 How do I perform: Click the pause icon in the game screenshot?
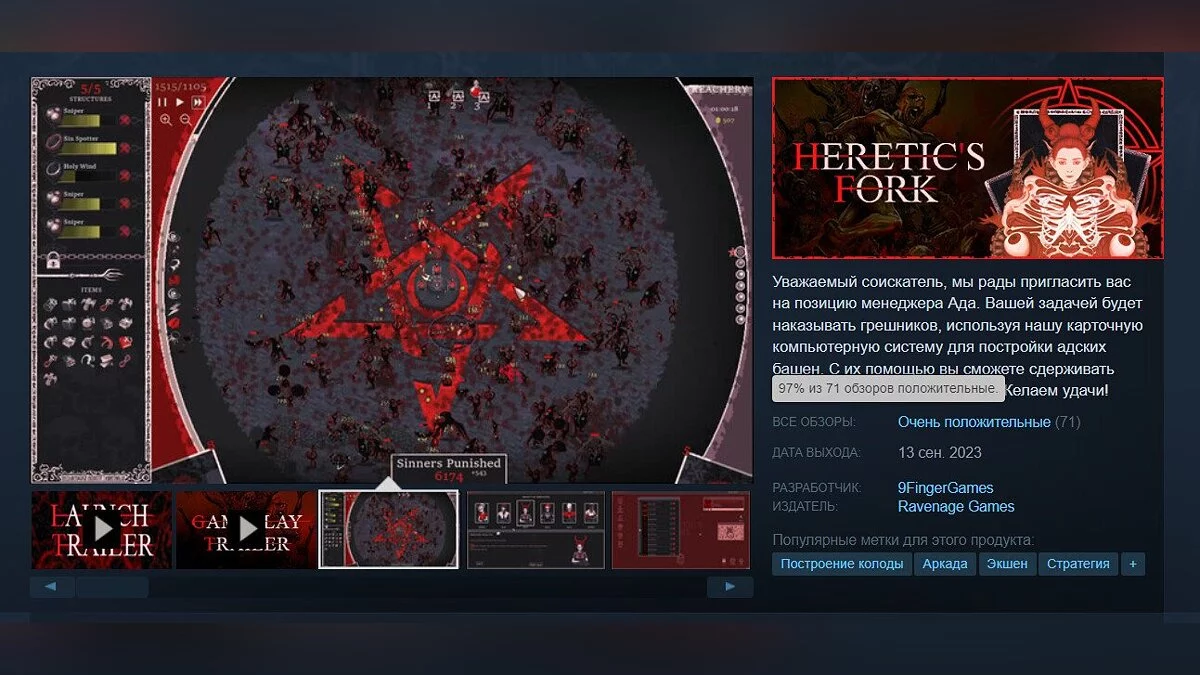pyautogui.click(x=163, y=102)
